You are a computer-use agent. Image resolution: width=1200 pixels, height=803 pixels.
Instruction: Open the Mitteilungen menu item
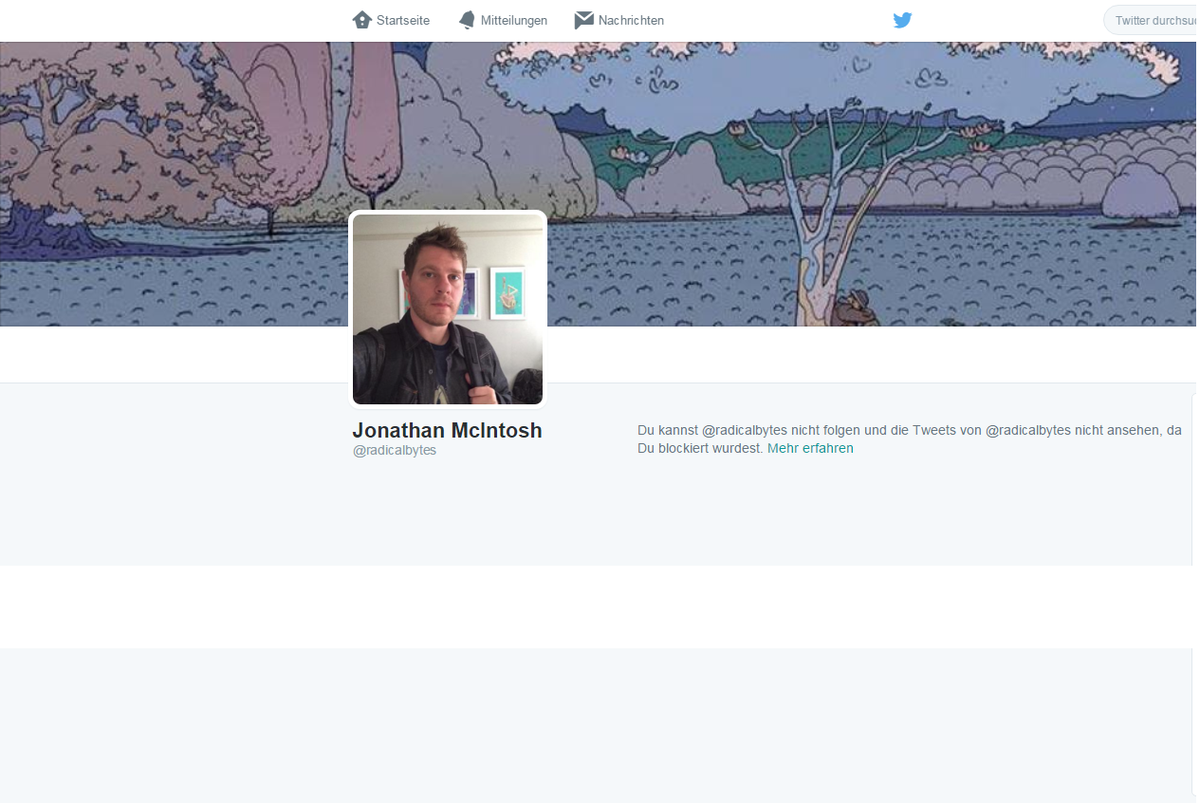(x=503, y=20)
